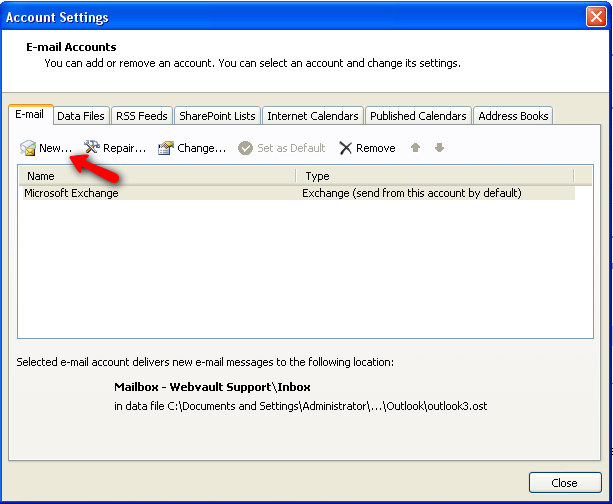Click the Change account icon
613x504 pixels.
166,148
